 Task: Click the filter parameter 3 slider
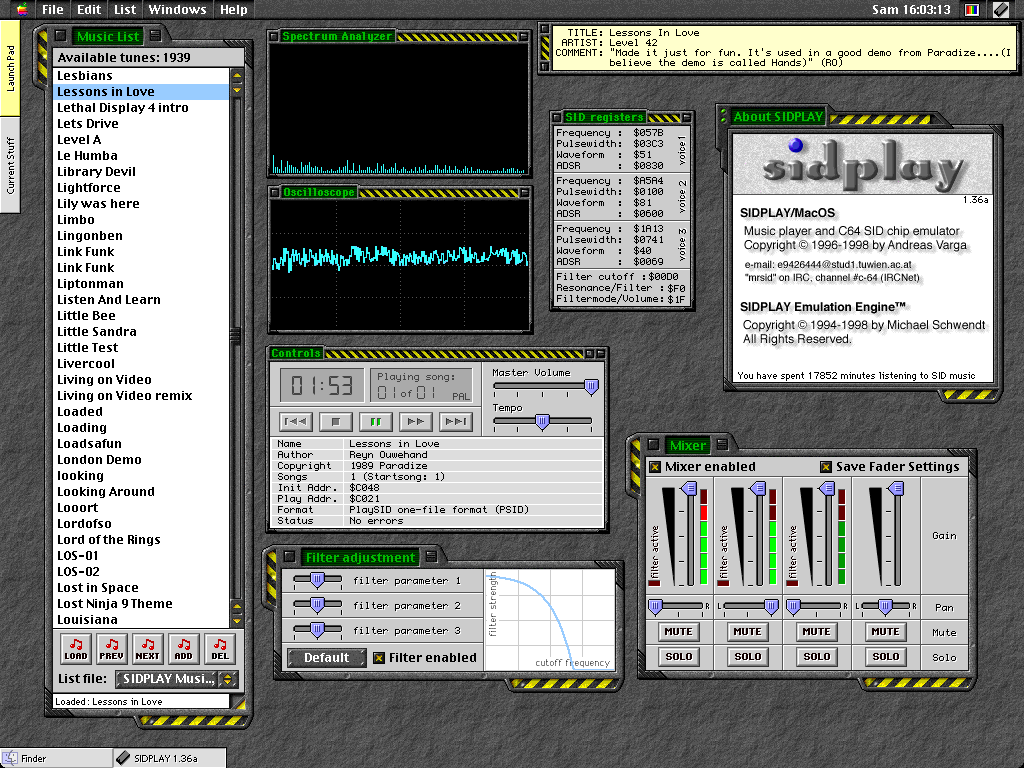coord(317,630)
